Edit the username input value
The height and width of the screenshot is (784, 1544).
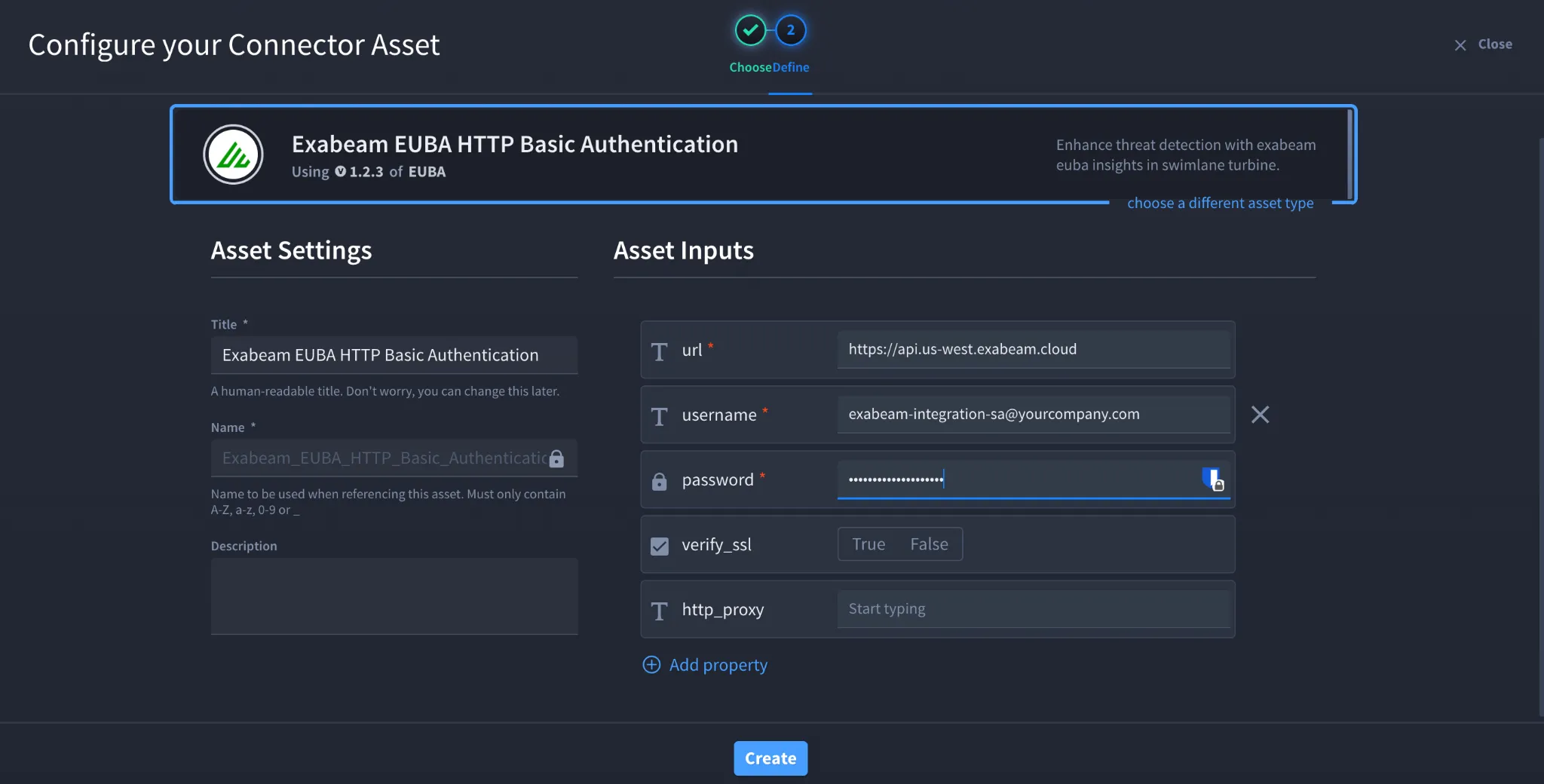coord(1034,415)
